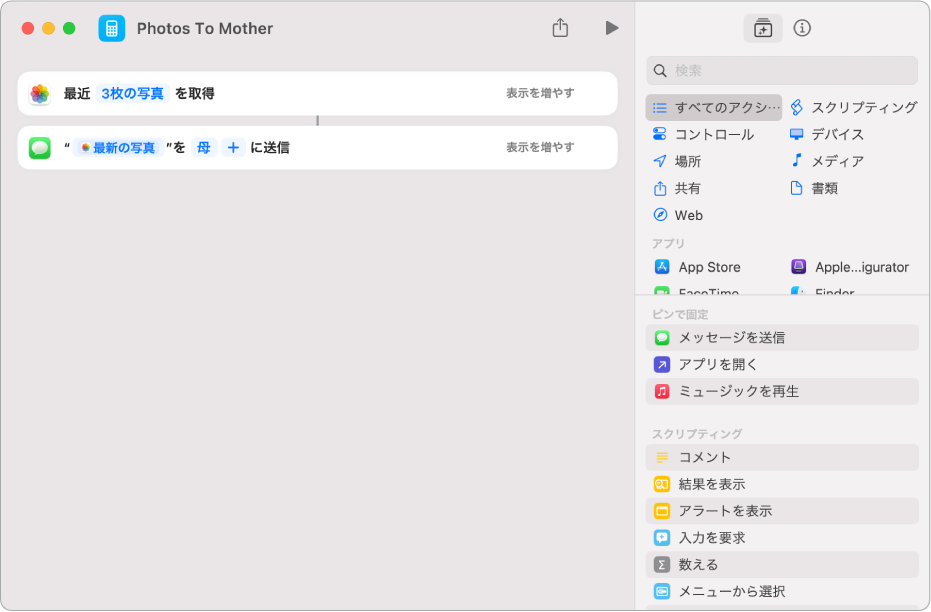This screenshot has height=612, width=931.
Task: Minimize window with the yellow button
Action: 49,28
